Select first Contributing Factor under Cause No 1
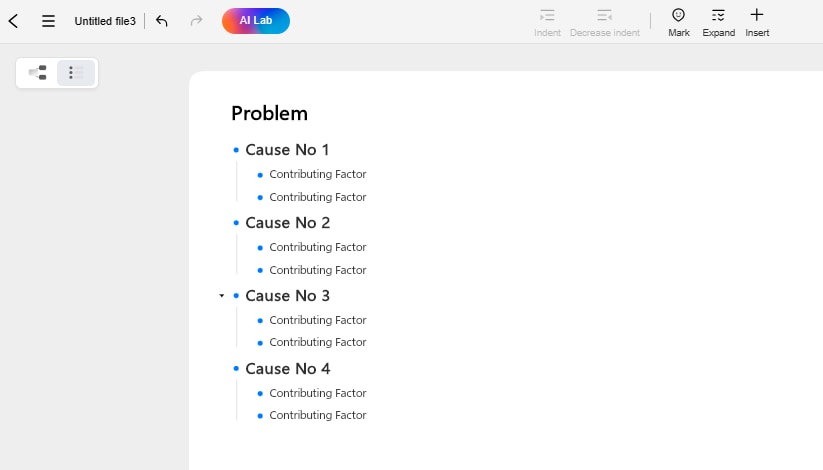Screen dimensions: 823x470 (x=318, y=174)
